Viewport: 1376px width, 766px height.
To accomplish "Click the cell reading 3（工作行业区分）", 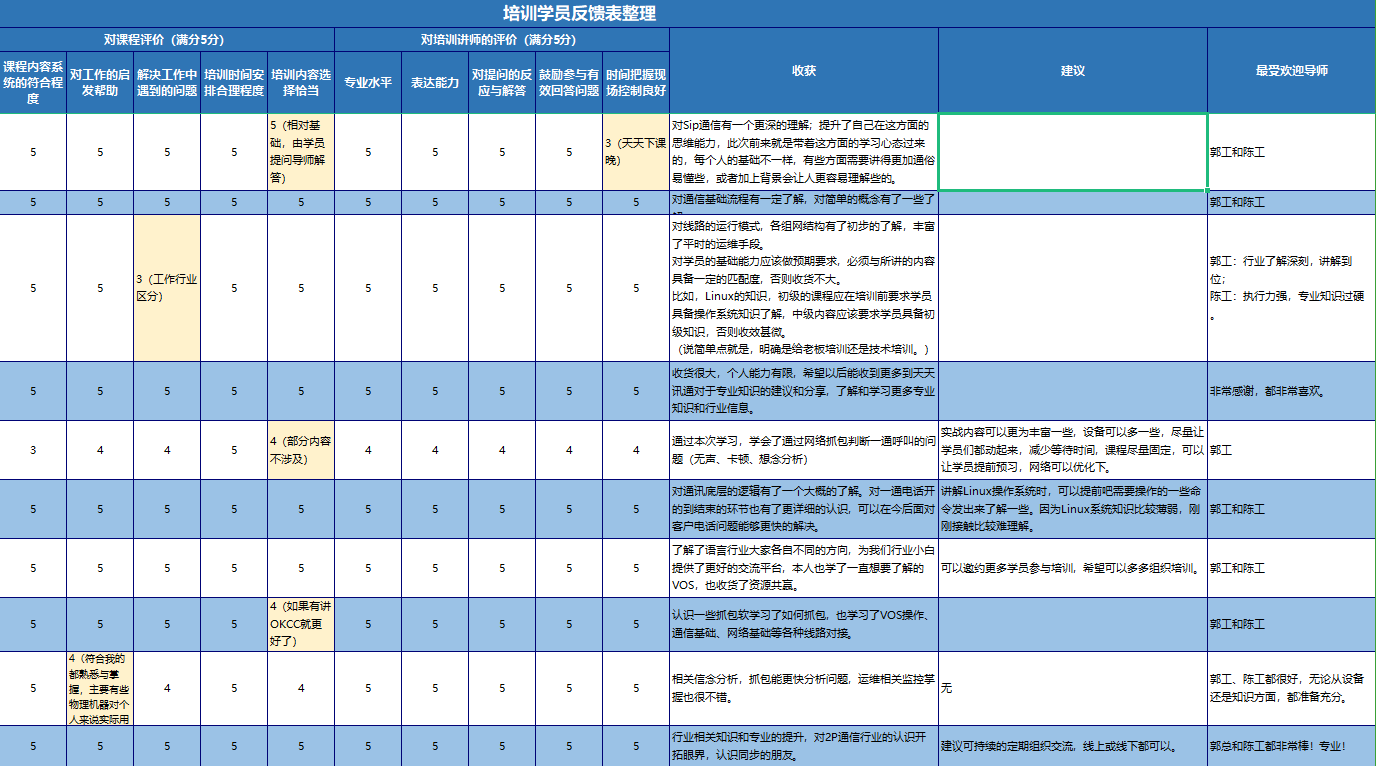I will click(167, 288).
